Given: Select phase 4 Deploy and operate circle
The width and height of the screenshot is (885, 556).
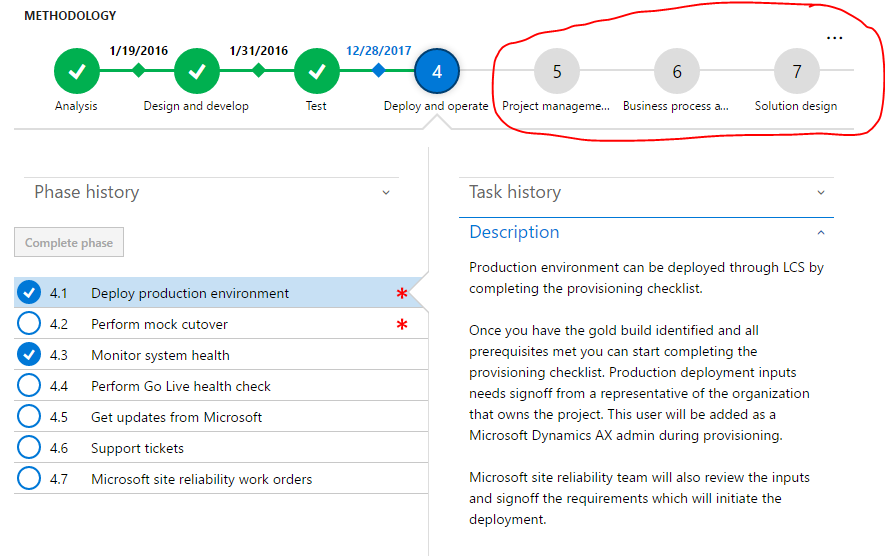Looking at the screenshot, I should coord(437,71).
